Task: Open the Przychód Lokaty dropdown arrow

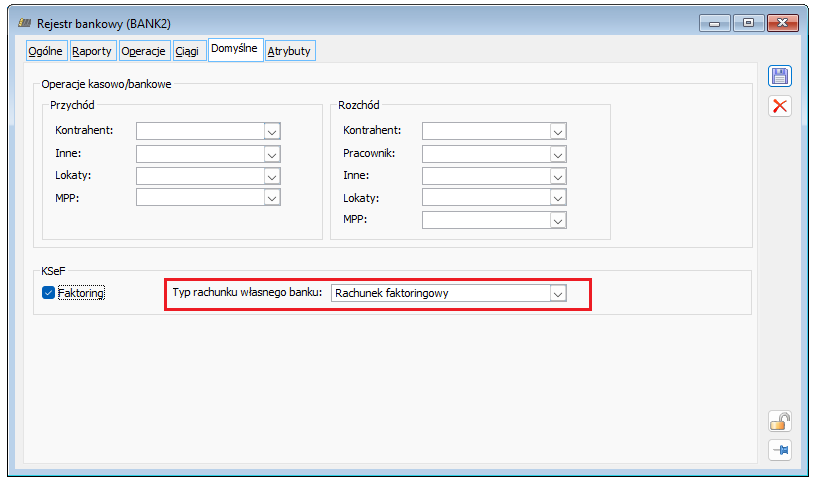Action: pyautogui.click(x=272, y=177)
